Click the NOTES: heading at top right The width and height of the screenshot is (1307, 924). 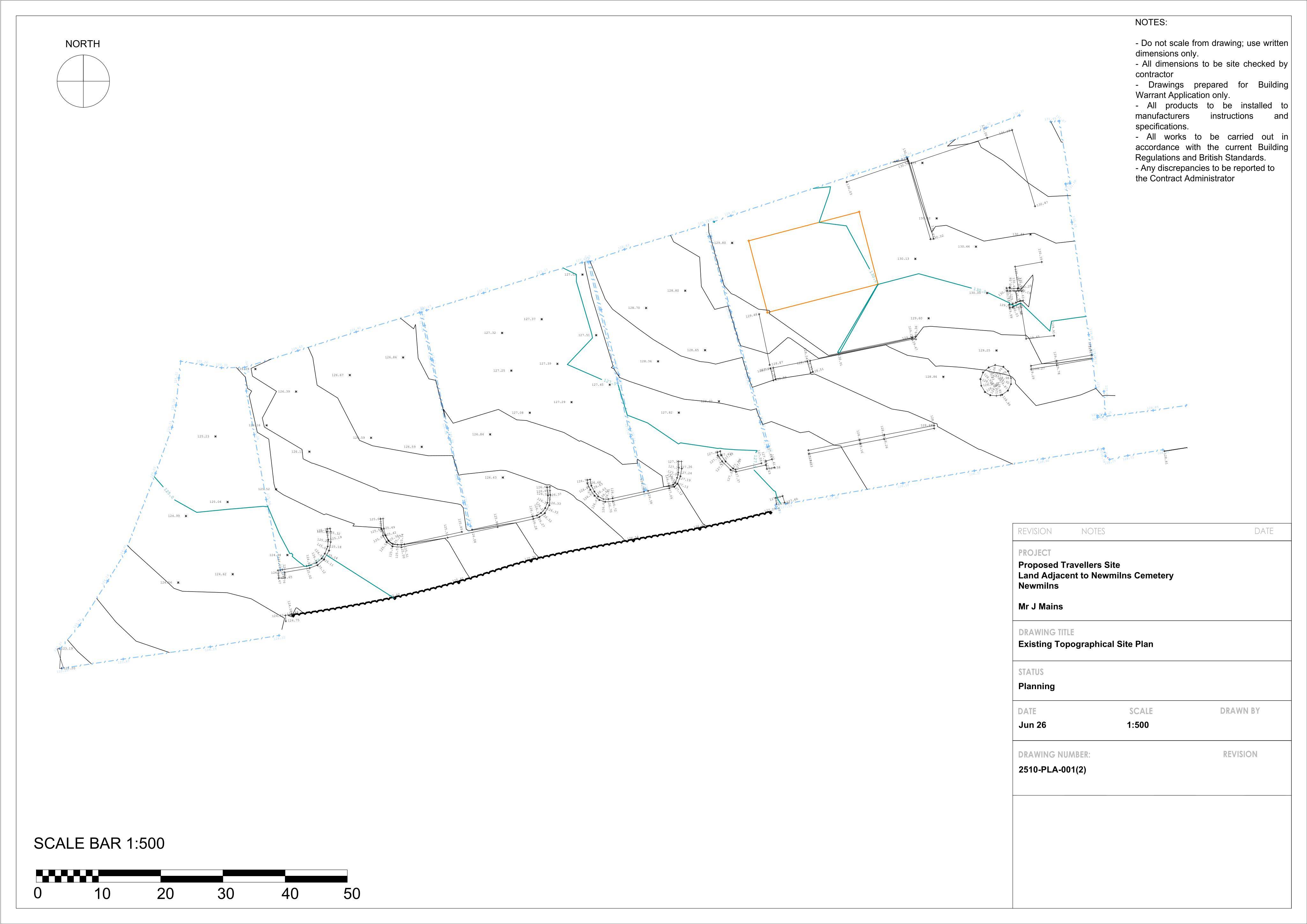pyautogui.click(x=1151, y=23)
